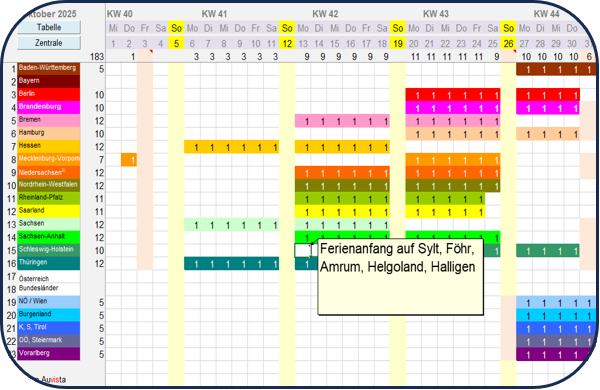Select Mecklenburg-Vorpommern's orange cell on October 2
This screenshot has height=390, width=600.
(129, 160)
